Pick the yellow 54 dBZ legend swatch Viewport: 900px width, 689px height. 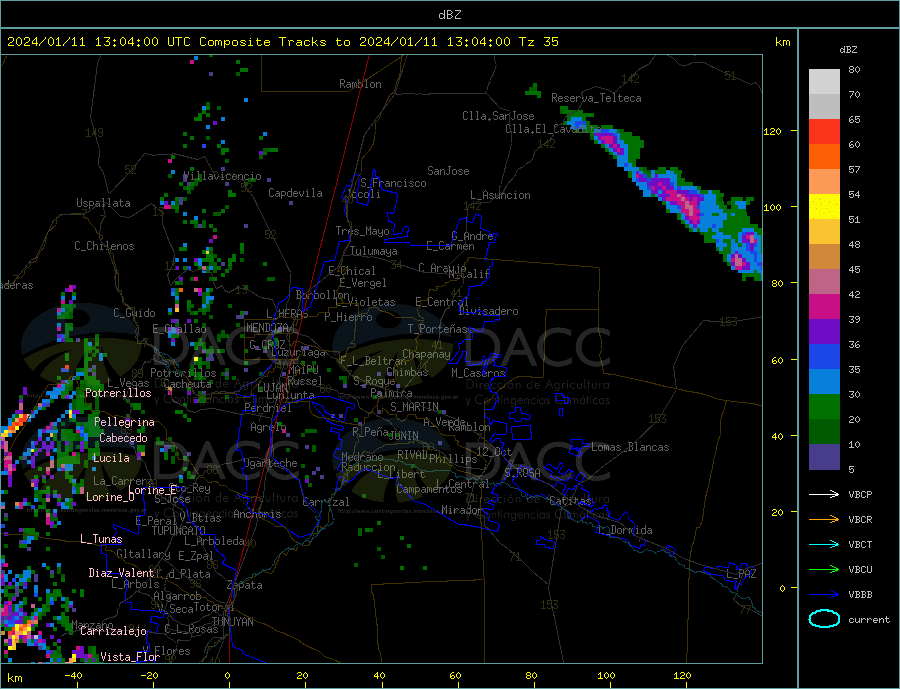tap(824, 207)
